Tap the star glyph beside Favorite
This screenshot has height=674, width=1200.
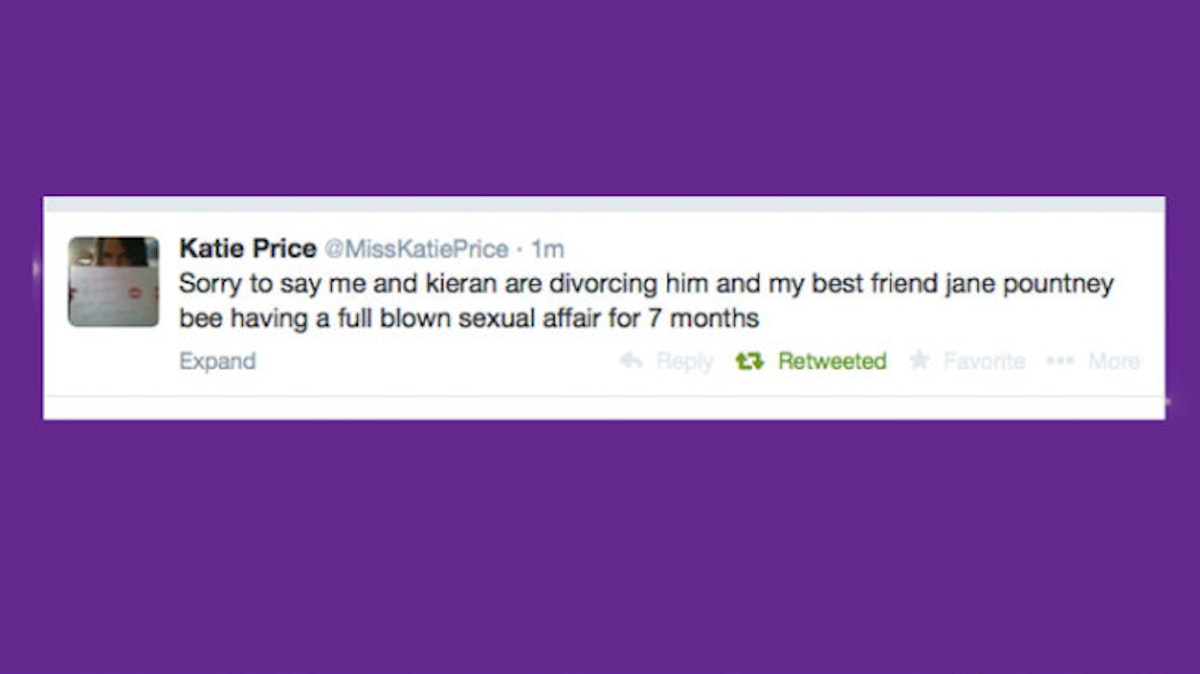(x=917, y=361)
